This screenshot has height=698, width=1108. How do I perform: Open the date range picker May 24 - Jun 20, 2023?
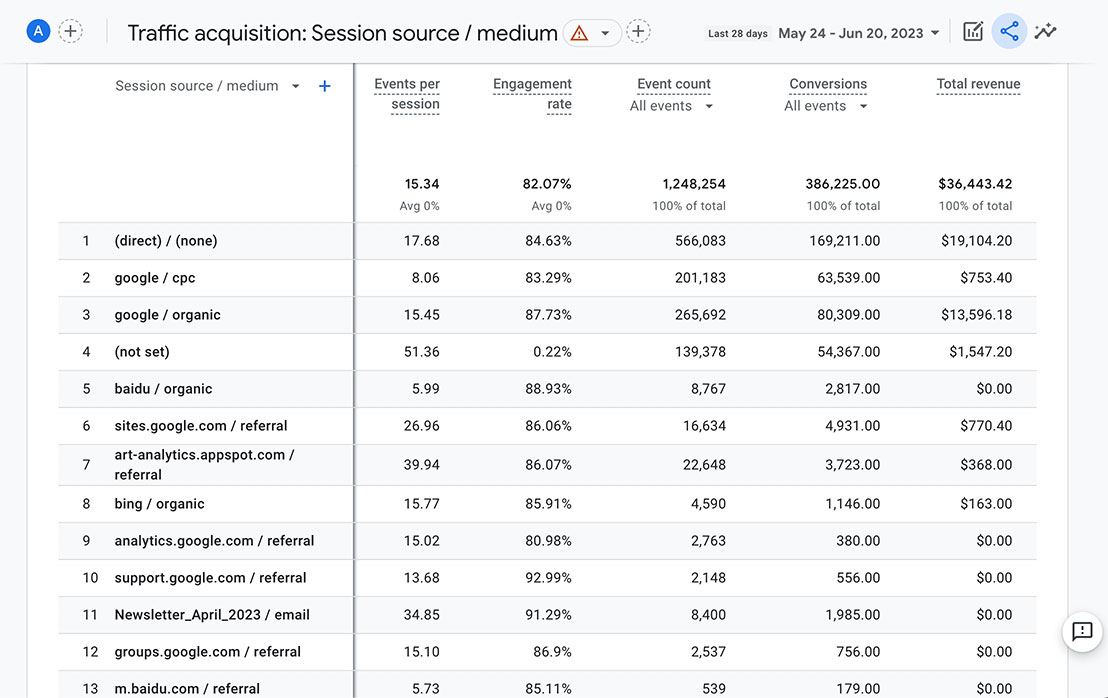pos(859,33)
